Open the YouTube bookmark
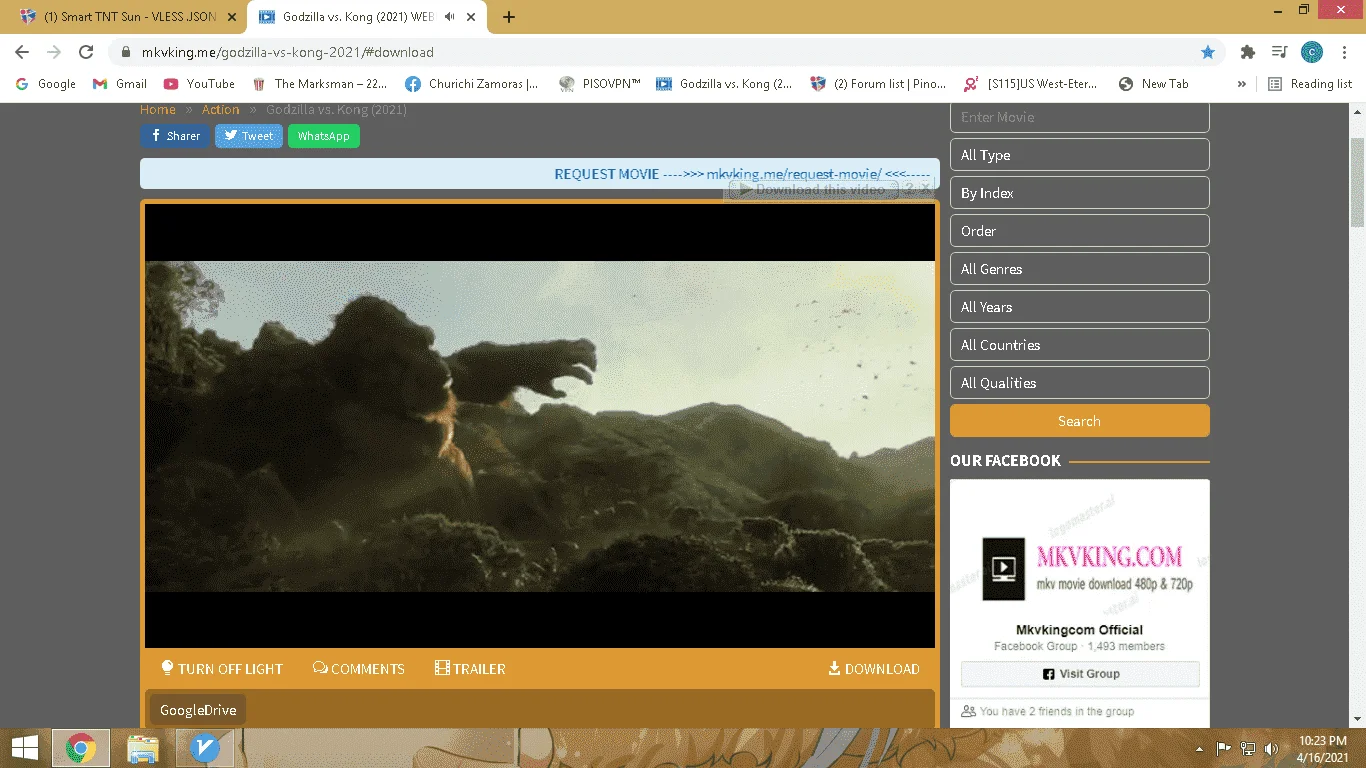1366x768 pixels. 199,84
